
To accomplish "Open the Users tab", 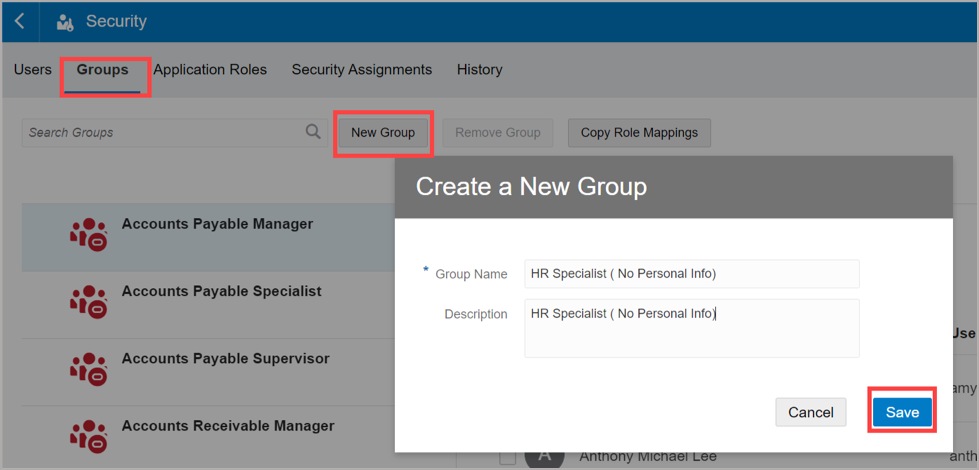I will [x=33, y=70].
